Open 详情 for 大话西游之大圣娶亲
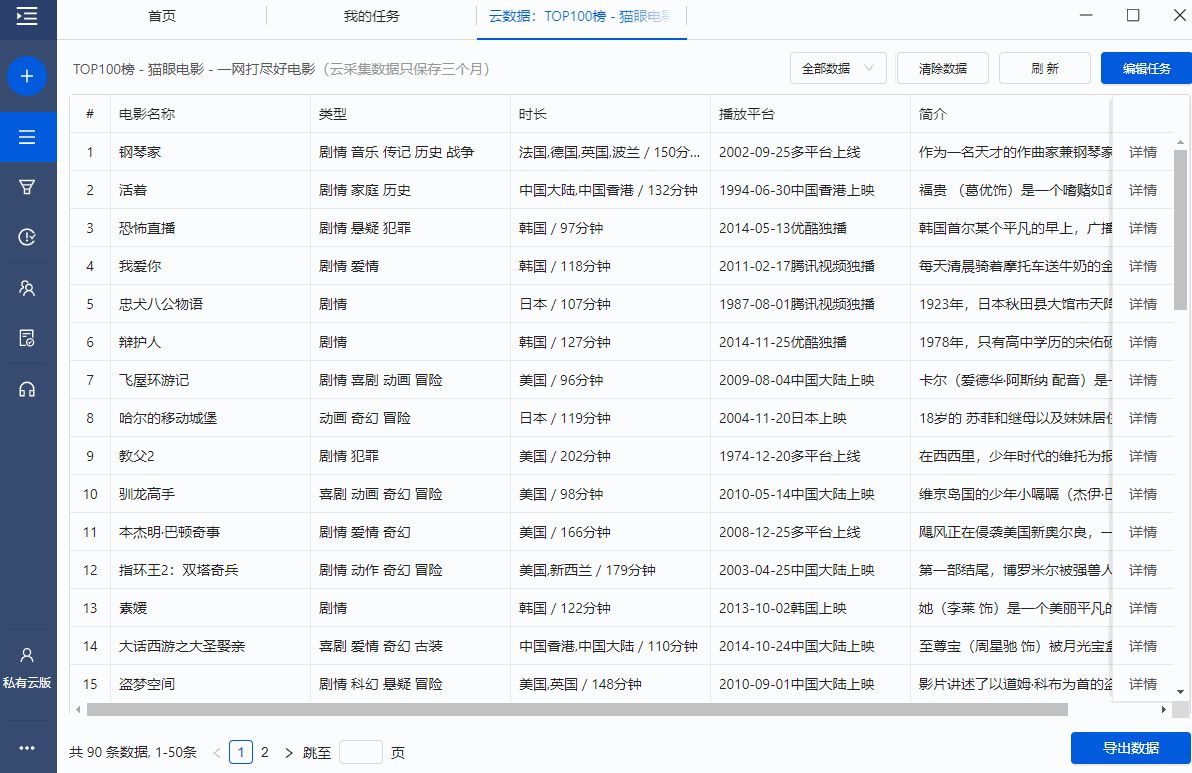Image resolution: width=1192 pixels, height=773 pixels. (1143, 646)
